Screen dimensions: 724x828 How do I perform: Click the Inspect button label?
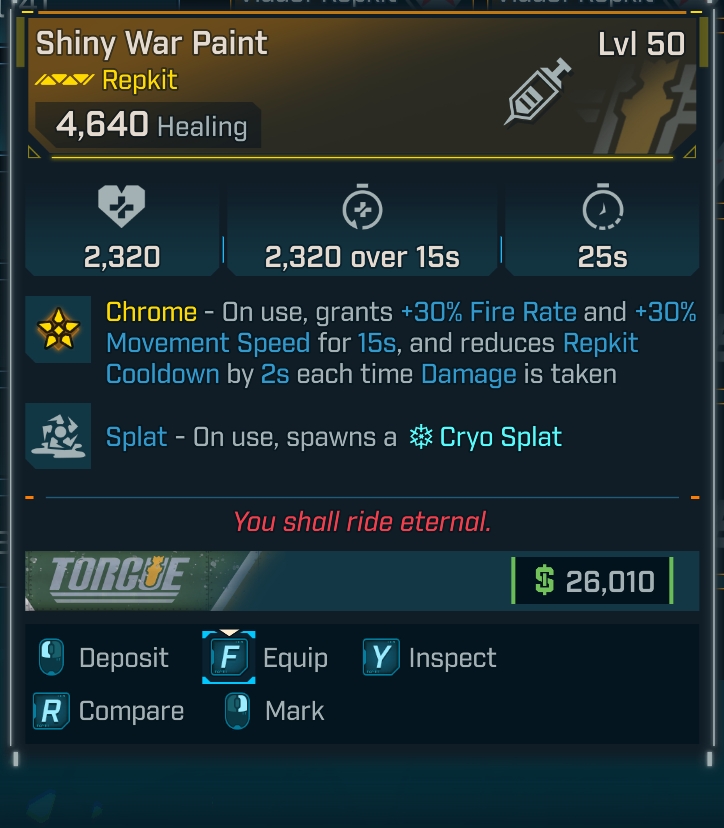(452, 658)
